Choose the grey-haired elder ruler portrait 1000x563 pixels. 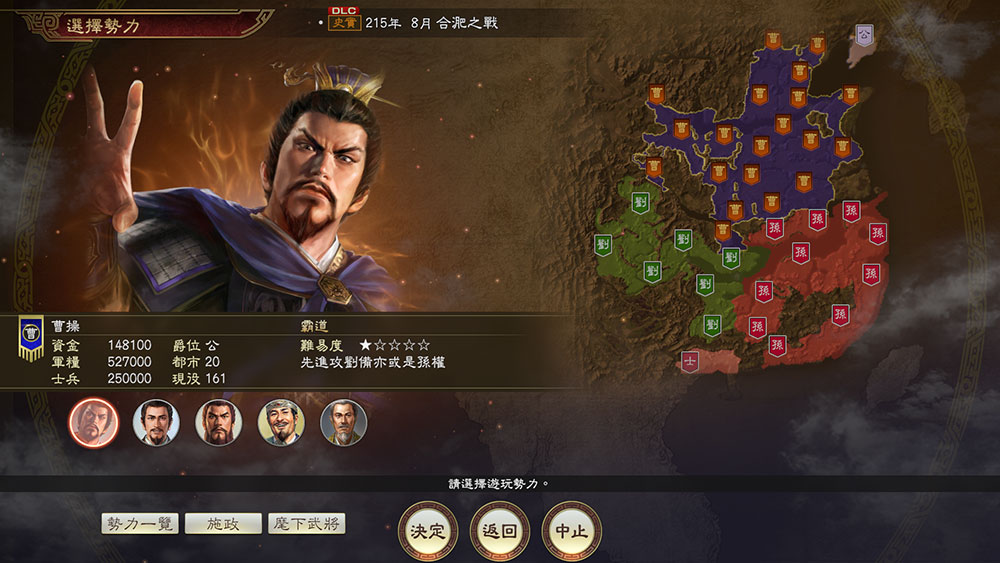(x=343, y=422)
